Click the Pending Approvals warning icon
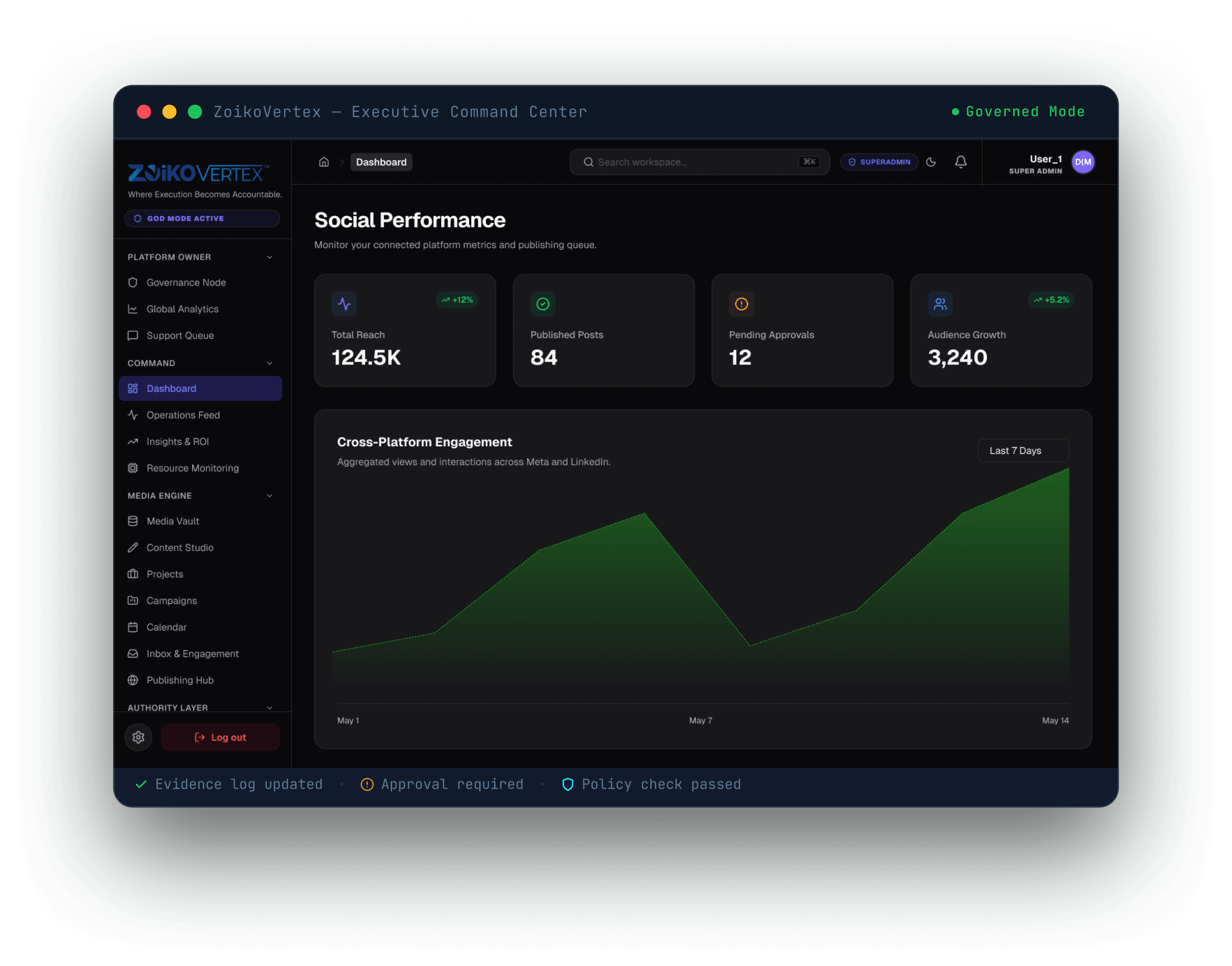The image size is (1232, 966). 741,304
